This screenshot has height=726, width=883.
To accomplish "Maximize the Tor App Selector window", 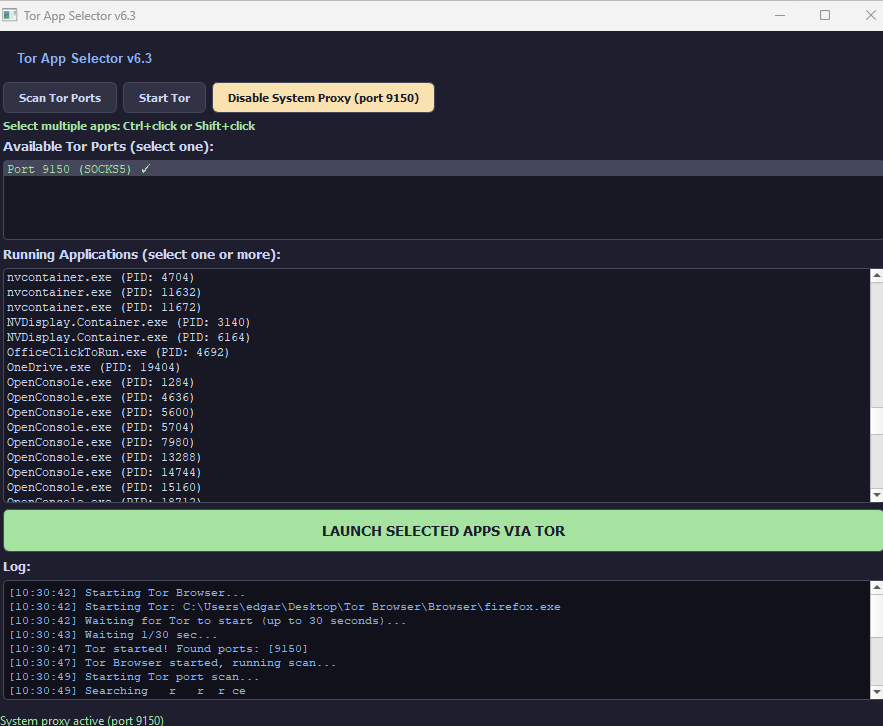I will (825, 15).
